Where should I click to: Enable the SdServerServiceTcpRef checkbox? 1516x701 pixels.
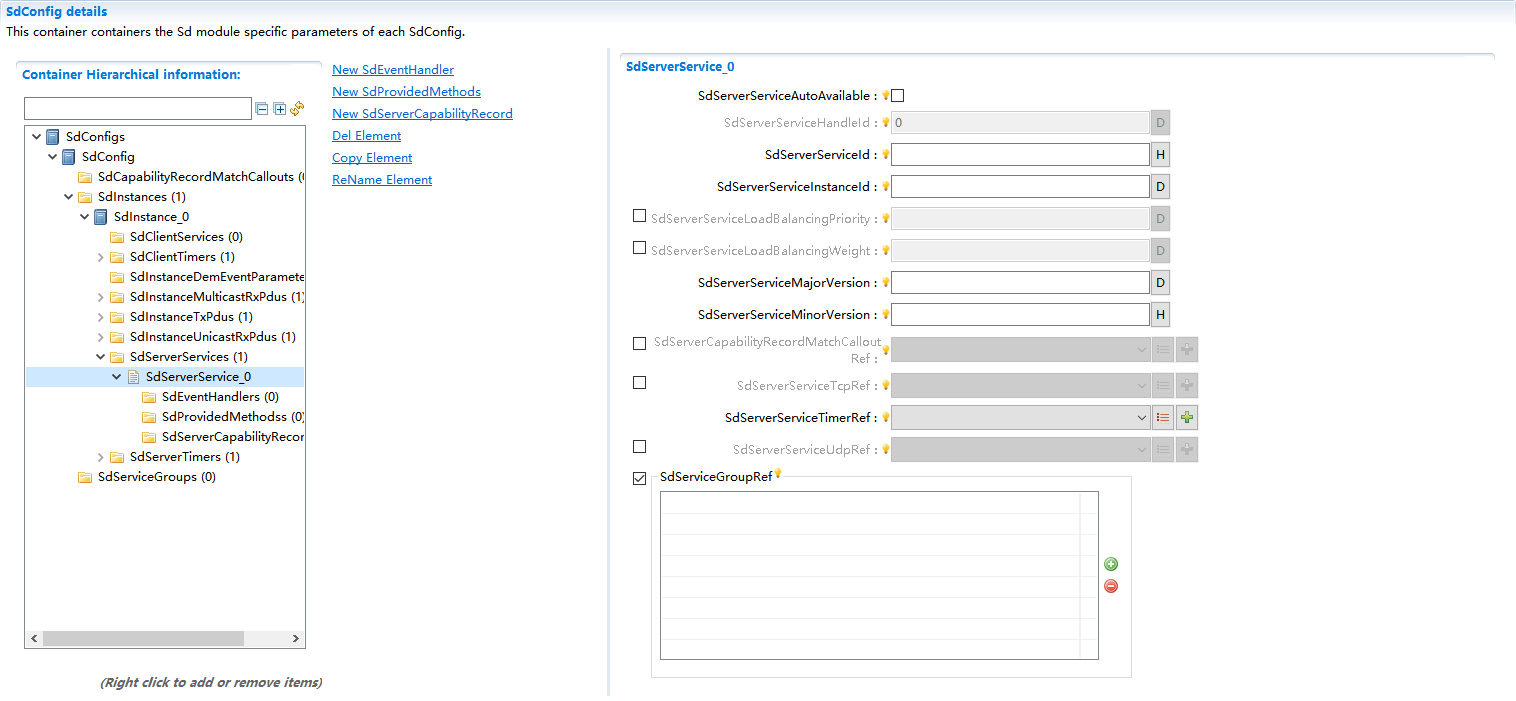pyautogui.click(x=640, y=383)
